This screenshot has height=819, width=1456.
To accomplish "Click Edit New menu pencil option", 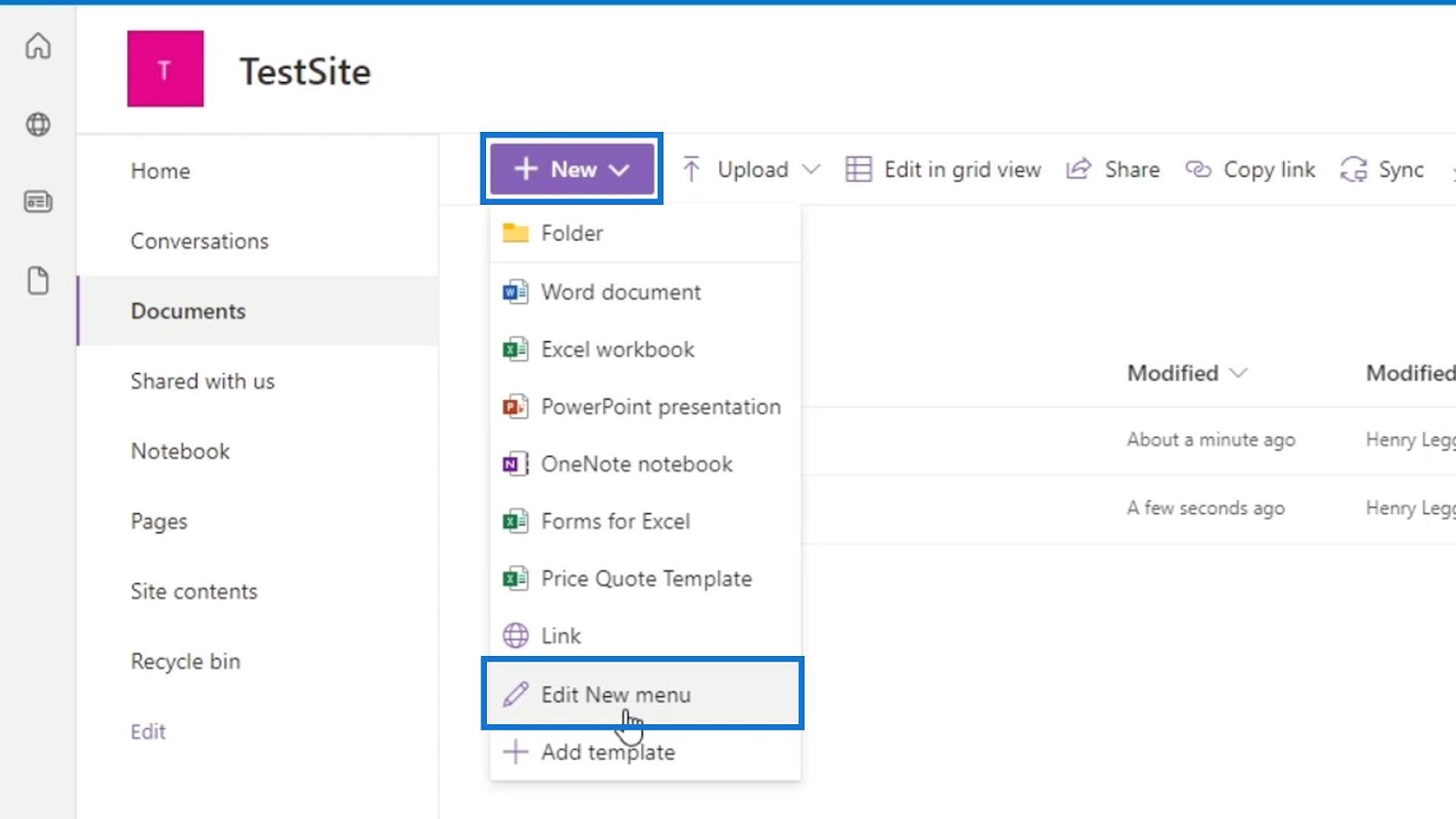I will pos(642,694).
